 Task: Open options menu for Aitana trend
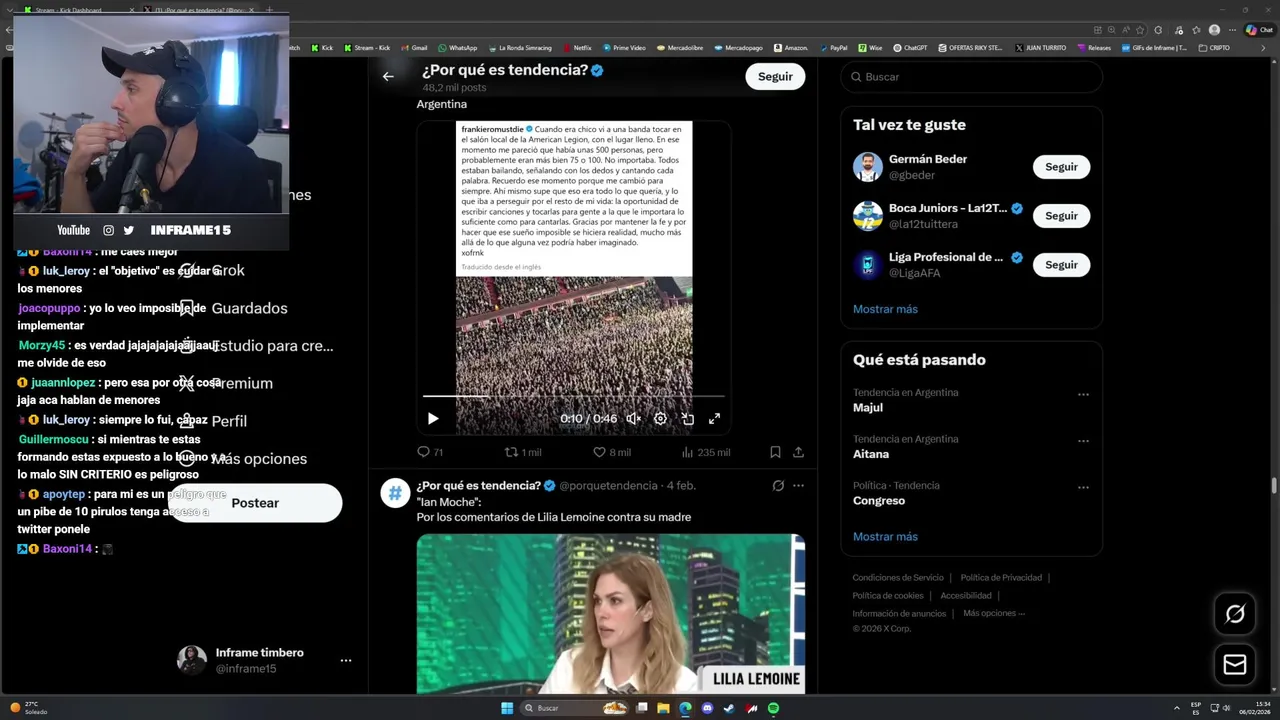1083,441
